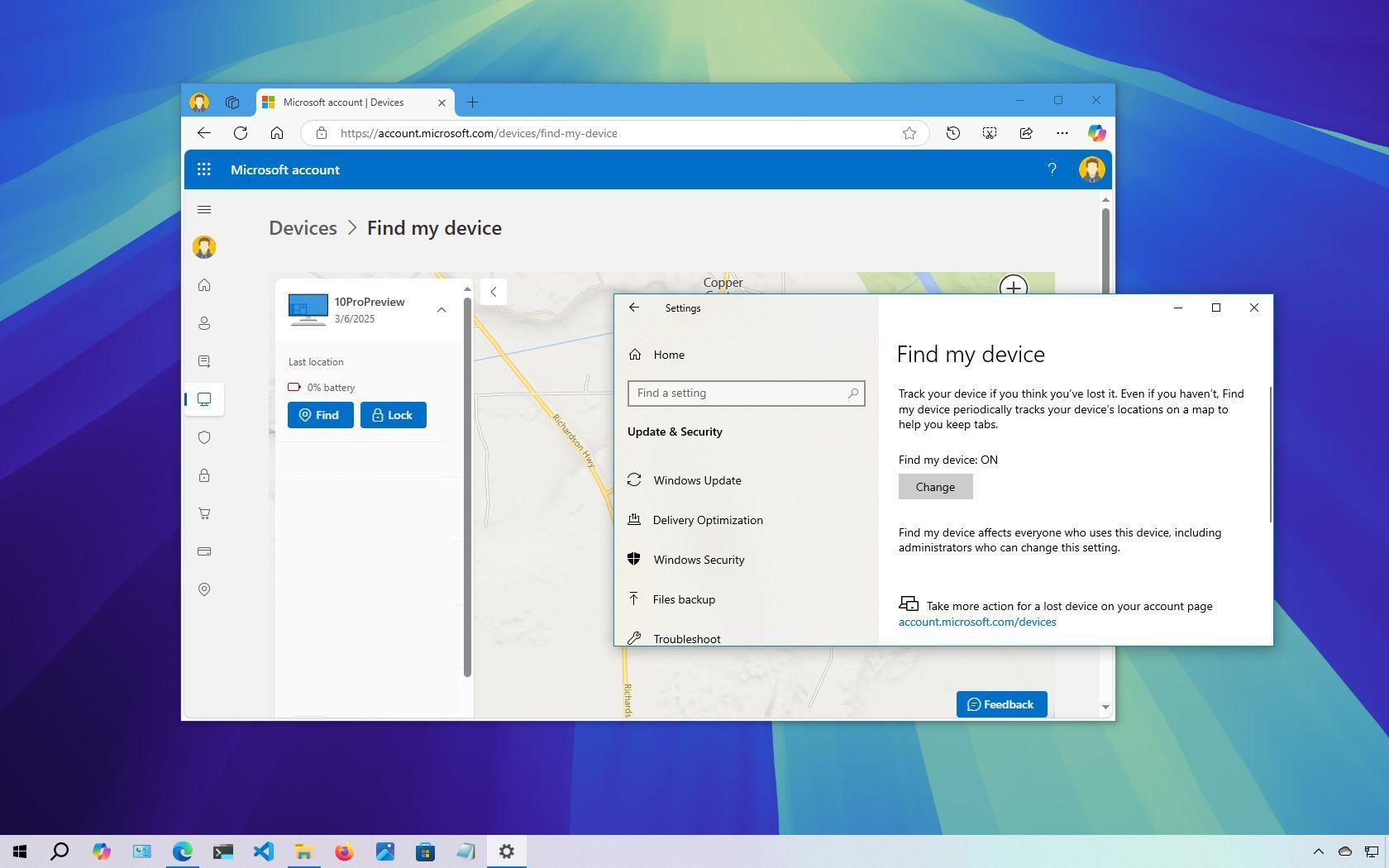Open Order history via shopping cart icon
1389x868 pixels.
tap(204, 513)
